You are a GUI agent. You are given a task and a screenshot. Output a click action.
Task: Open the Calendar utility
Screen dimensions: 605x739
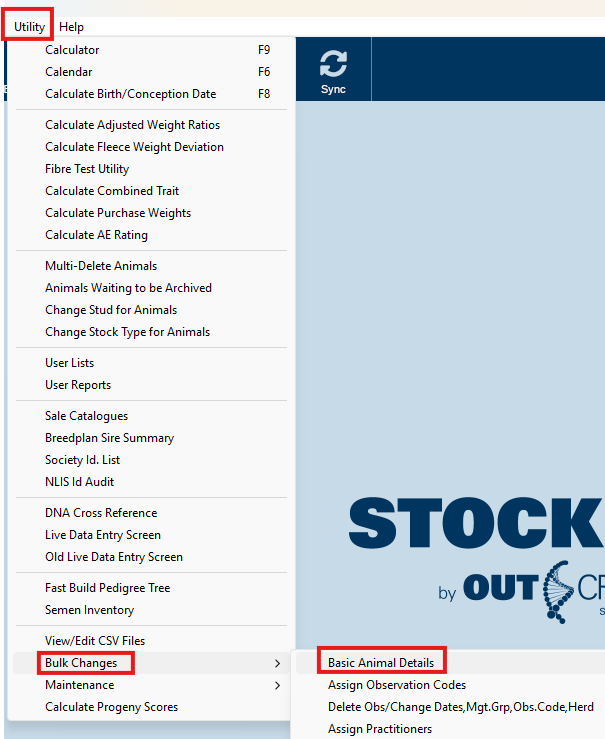pos(69,72)
